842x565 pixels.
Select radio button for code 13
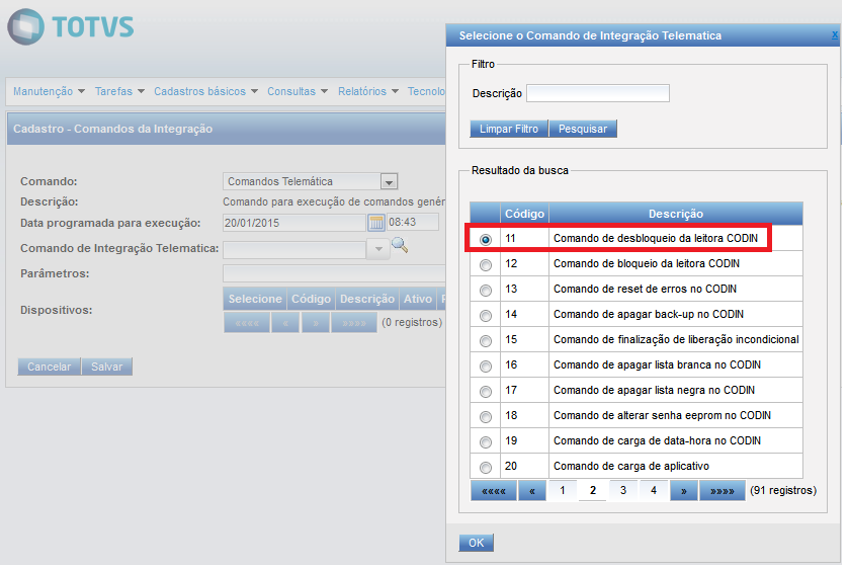[x=485, y=290]
